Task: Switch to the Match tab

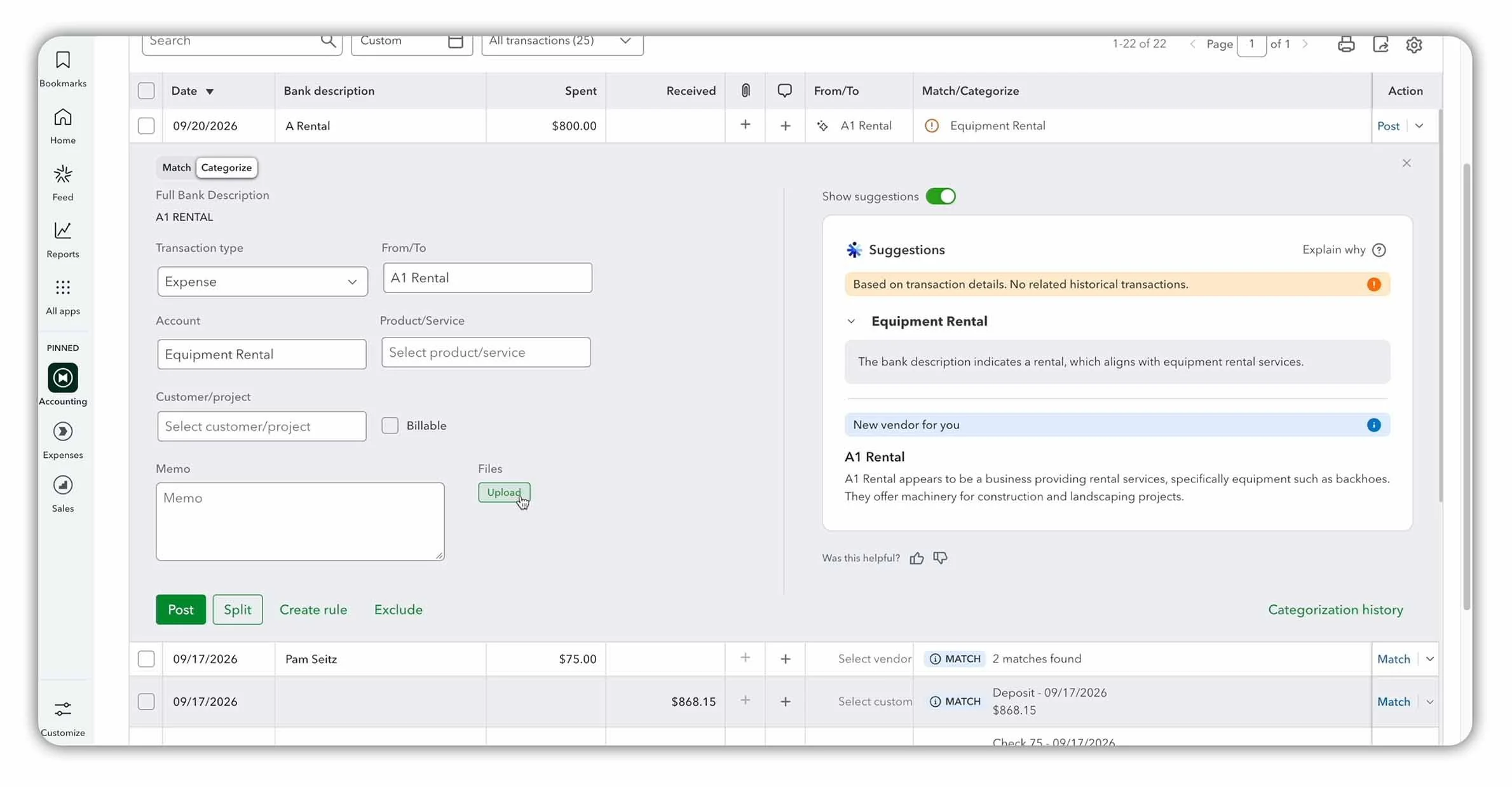Action: click(176, 167)
